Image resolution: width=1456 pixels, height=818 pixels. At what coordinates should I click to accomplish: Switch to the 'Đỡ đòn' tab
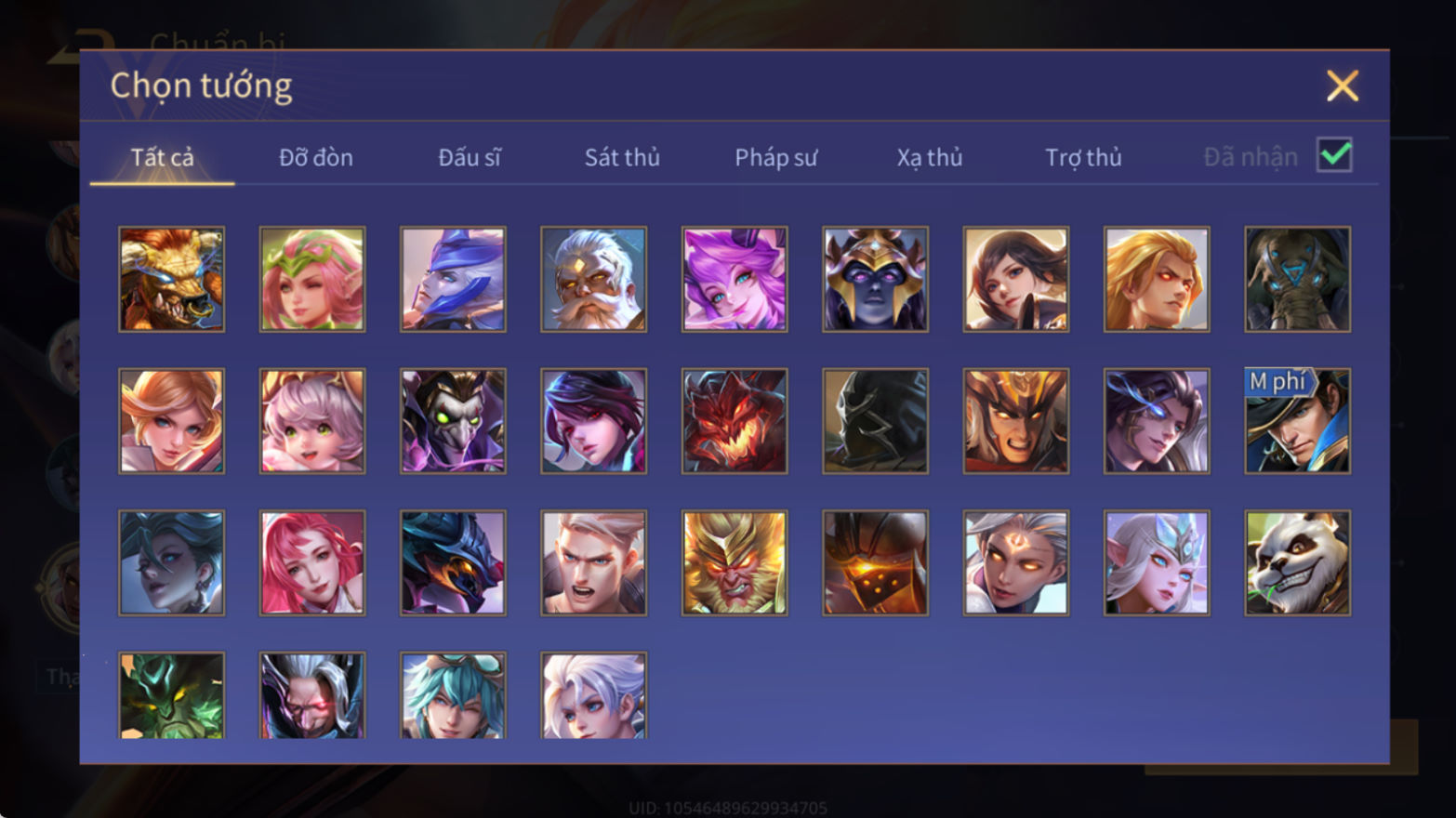(316, 157)
